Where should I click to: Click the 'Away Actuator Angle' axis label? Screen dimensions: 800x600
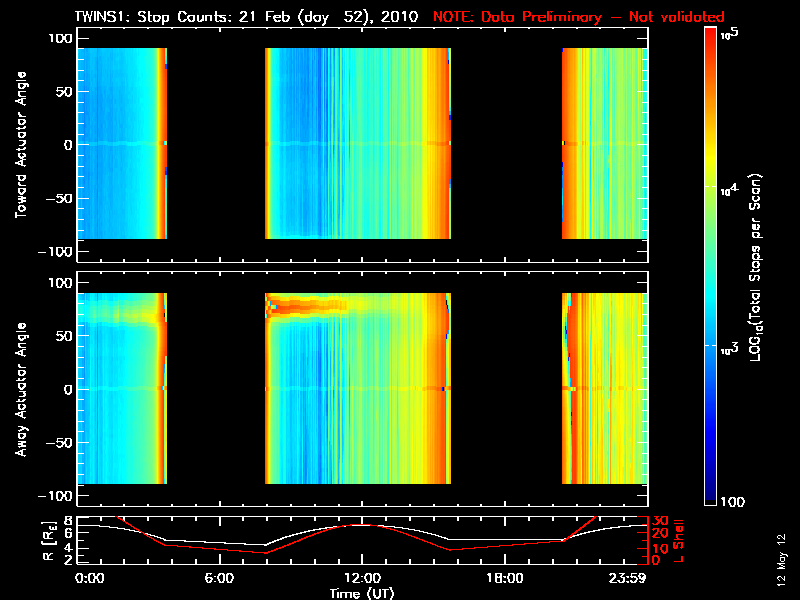[21, 389]
